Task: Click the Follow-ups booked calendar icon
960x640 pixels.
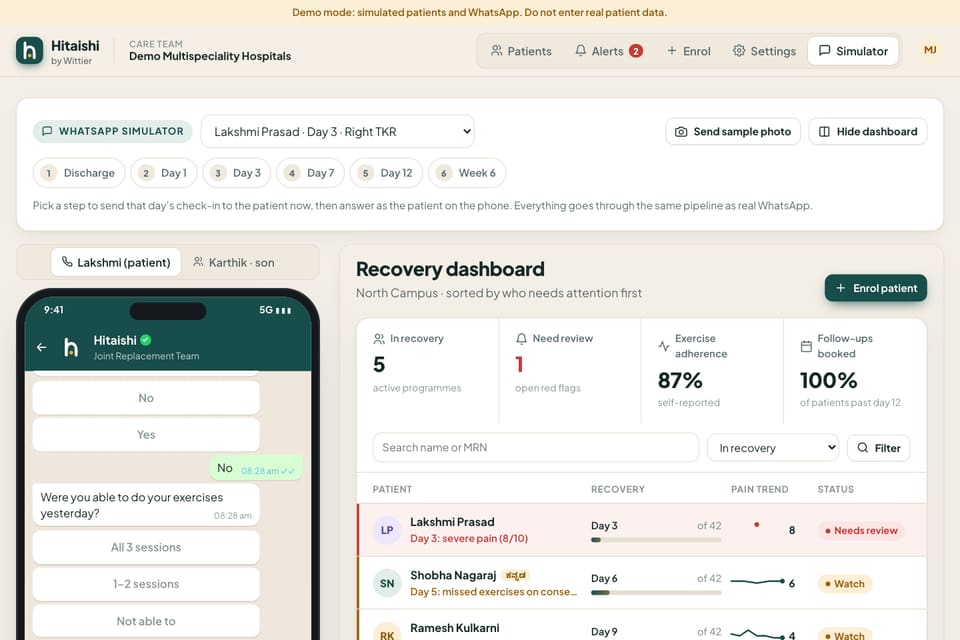Action: pos(806,346)
